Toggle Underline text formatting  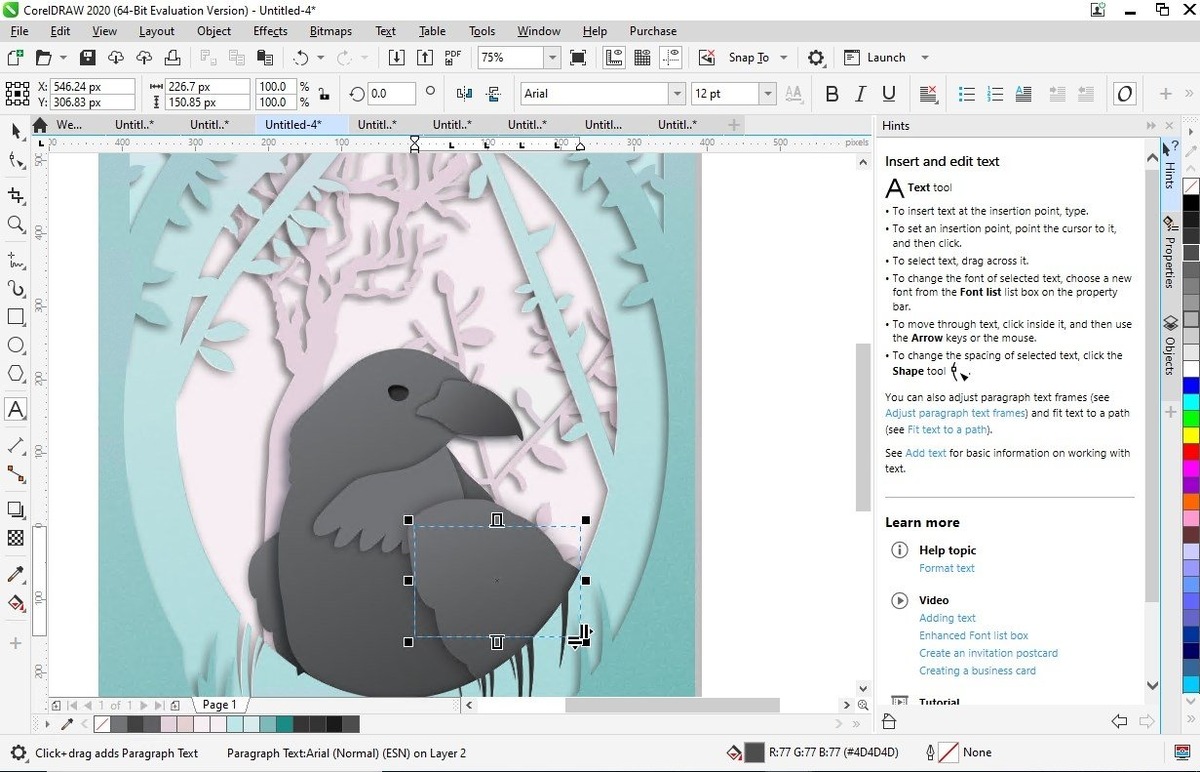point(888,94)
